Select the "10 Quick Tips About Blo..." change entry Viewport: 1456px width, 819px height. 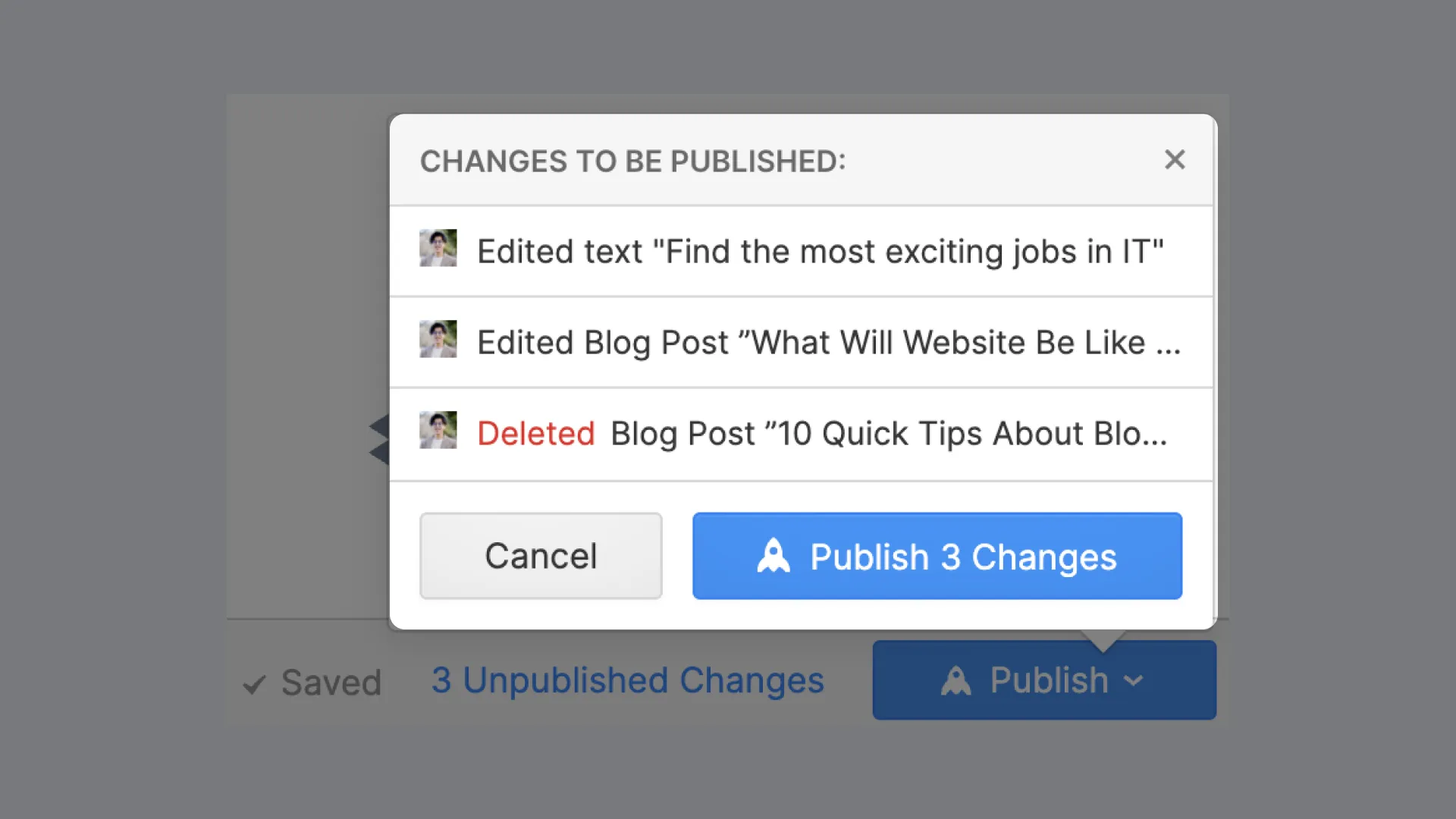pyautogui.click(x=888, y=434)
